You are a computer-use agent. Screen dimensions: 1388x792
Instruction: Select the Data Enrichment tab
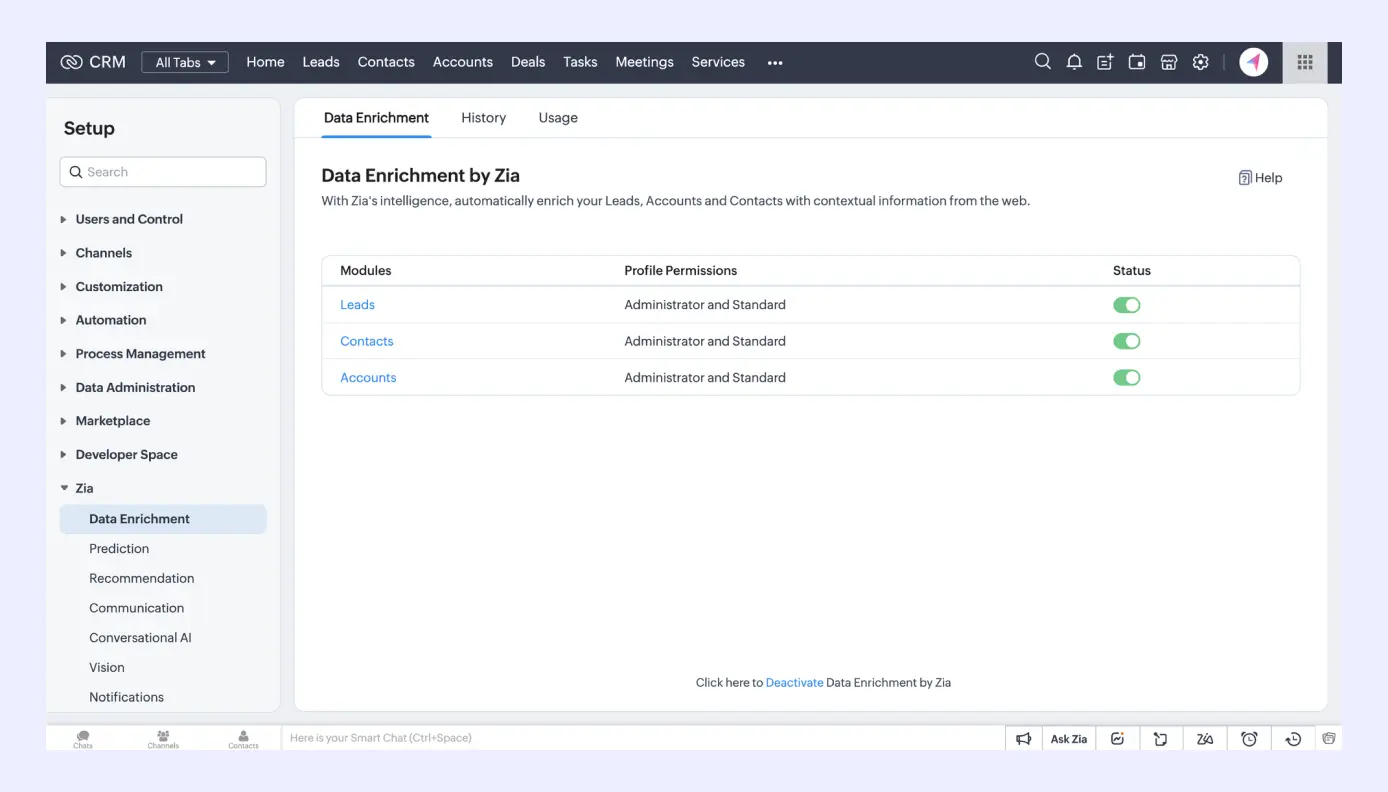[x=376, y=118]
